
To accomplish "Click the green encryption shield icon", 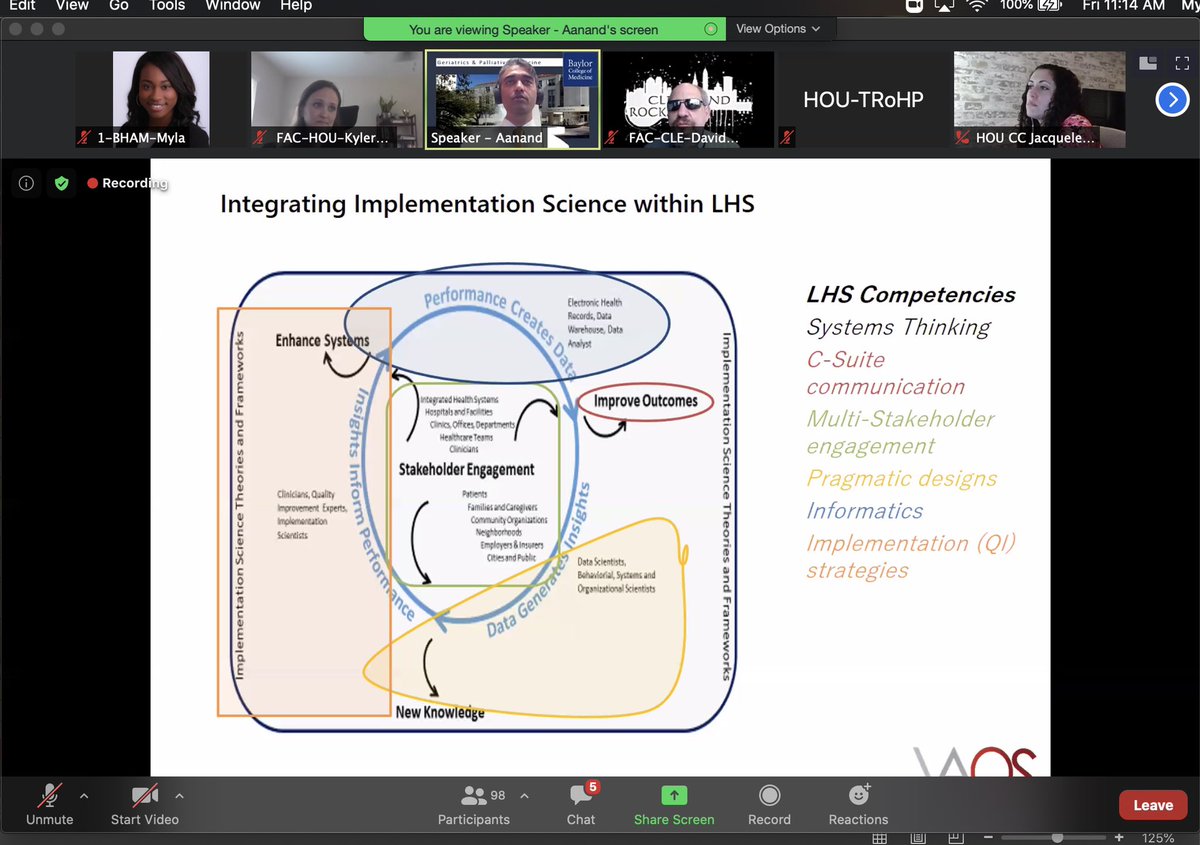I will (61, 183).
